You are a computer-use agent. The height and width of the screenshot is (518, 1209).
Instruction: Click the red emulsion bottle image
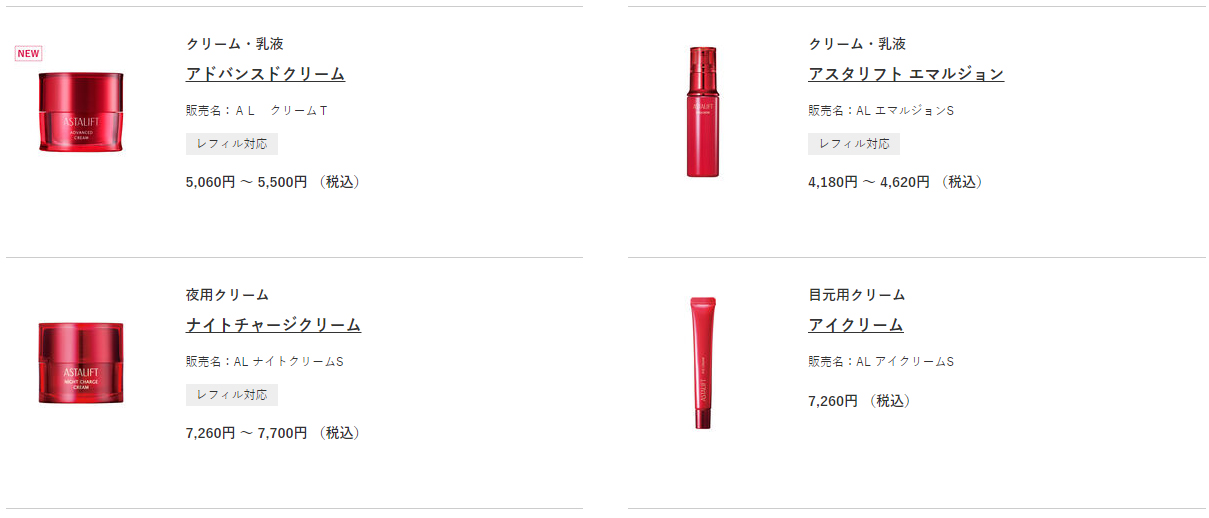(703, 111)
